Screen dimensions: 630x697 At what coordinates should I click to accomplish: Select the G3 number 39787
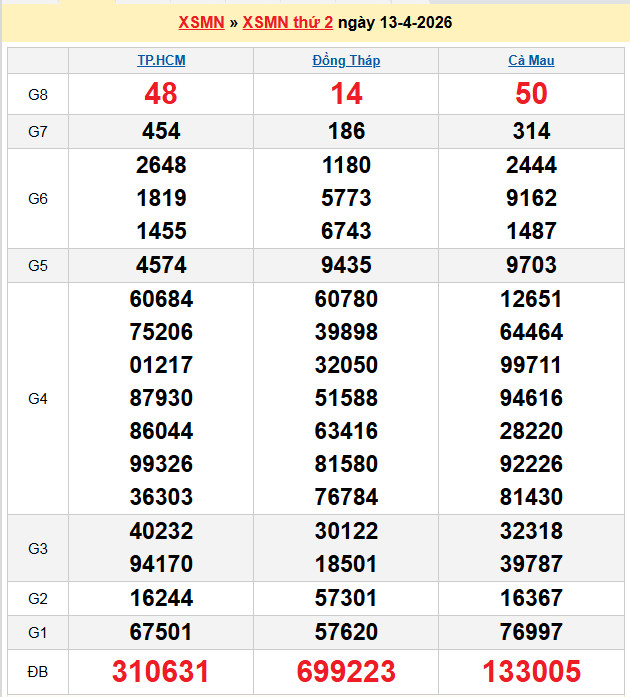(x=531, y=564)
